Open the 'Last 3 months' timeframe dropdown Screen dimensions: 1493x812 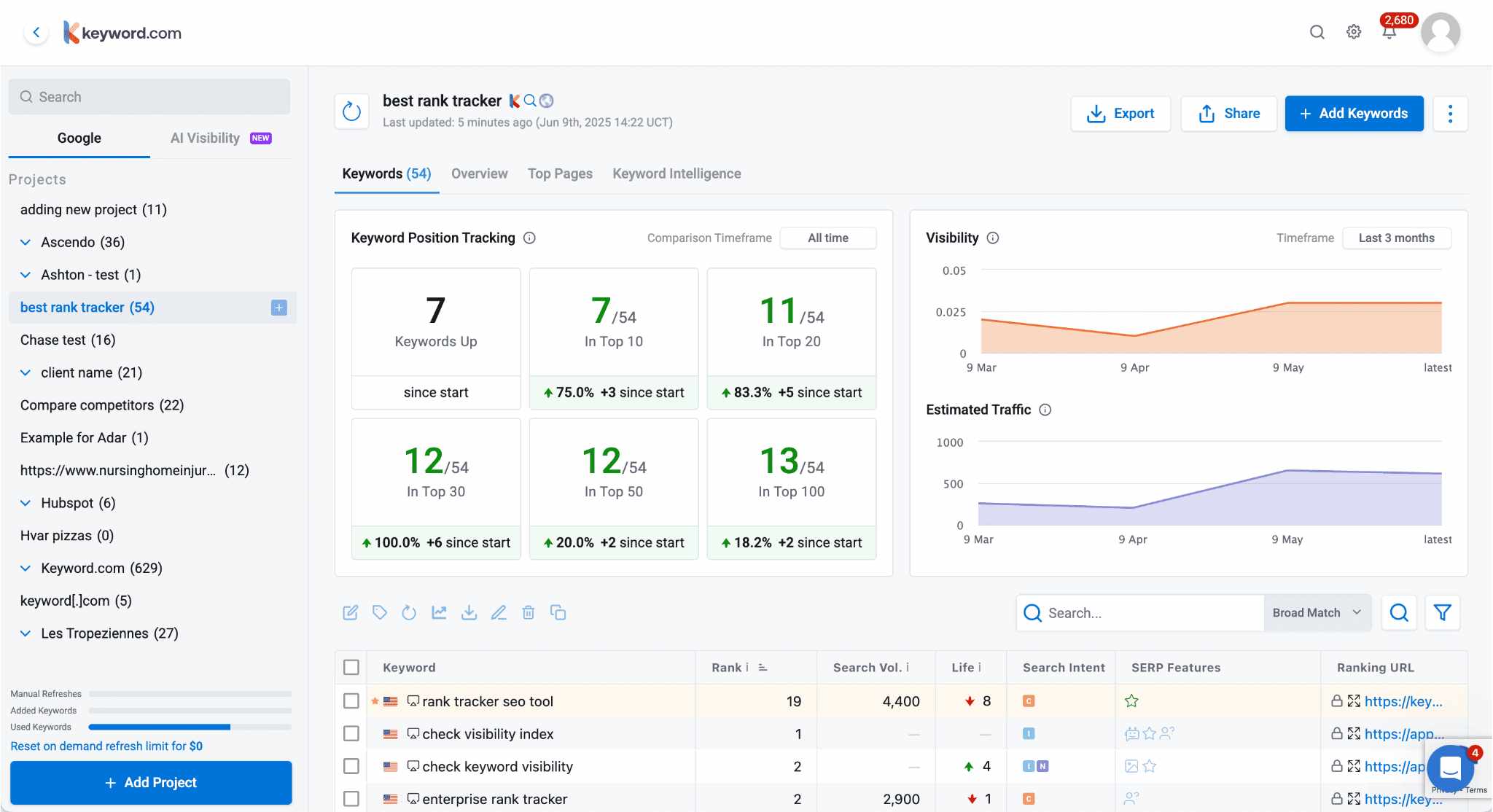coord(1396,238)
